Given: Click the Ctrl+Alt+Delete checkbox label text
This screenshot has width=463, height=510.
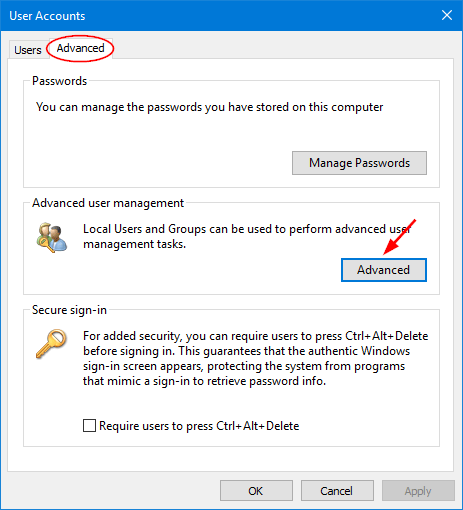Looking at the screenshot, I should coord(199,426).
